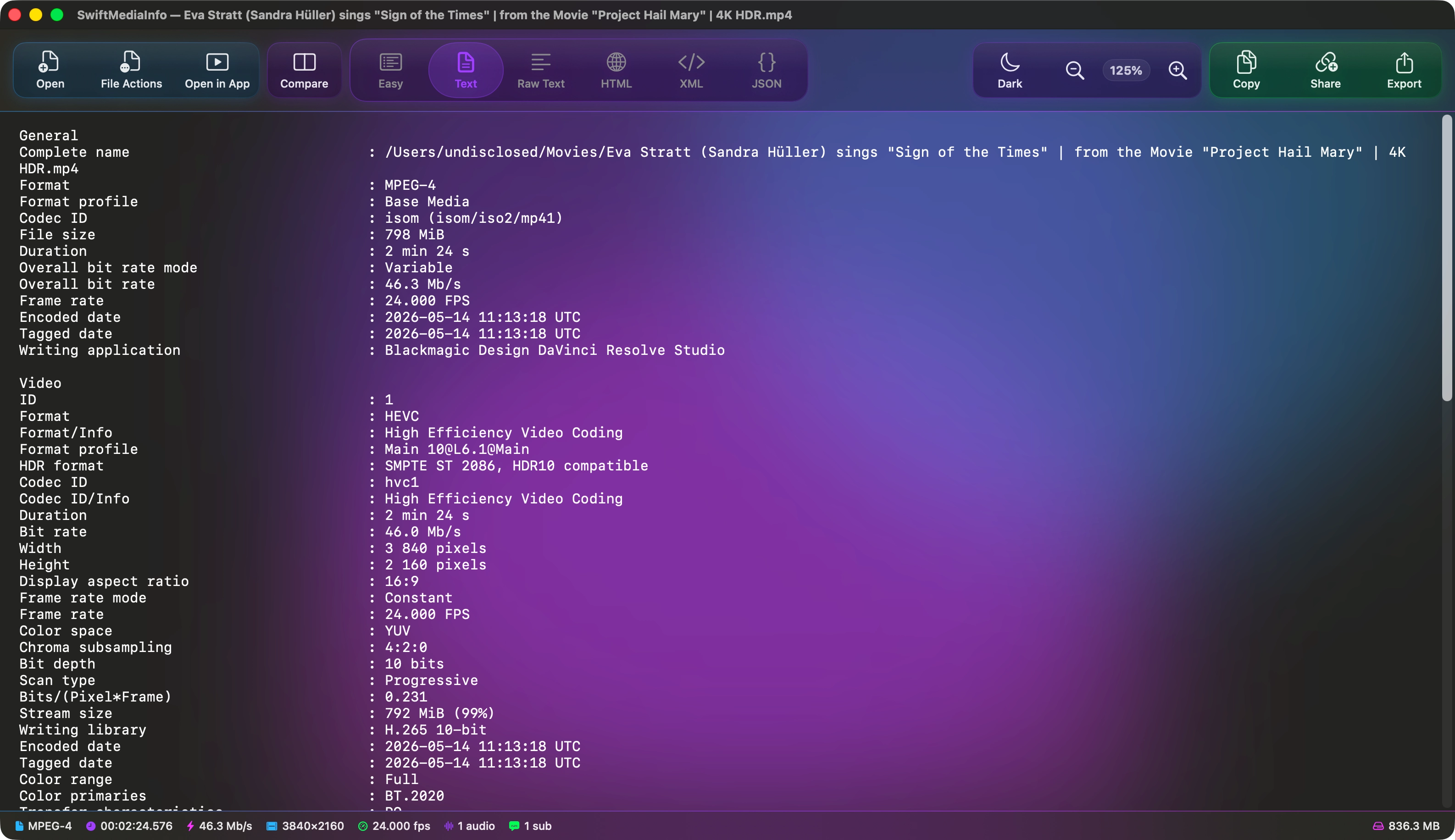Click the 'Overall bit rate mode' label
Viewport: 1455px width, 840px height.
point(109,268)
